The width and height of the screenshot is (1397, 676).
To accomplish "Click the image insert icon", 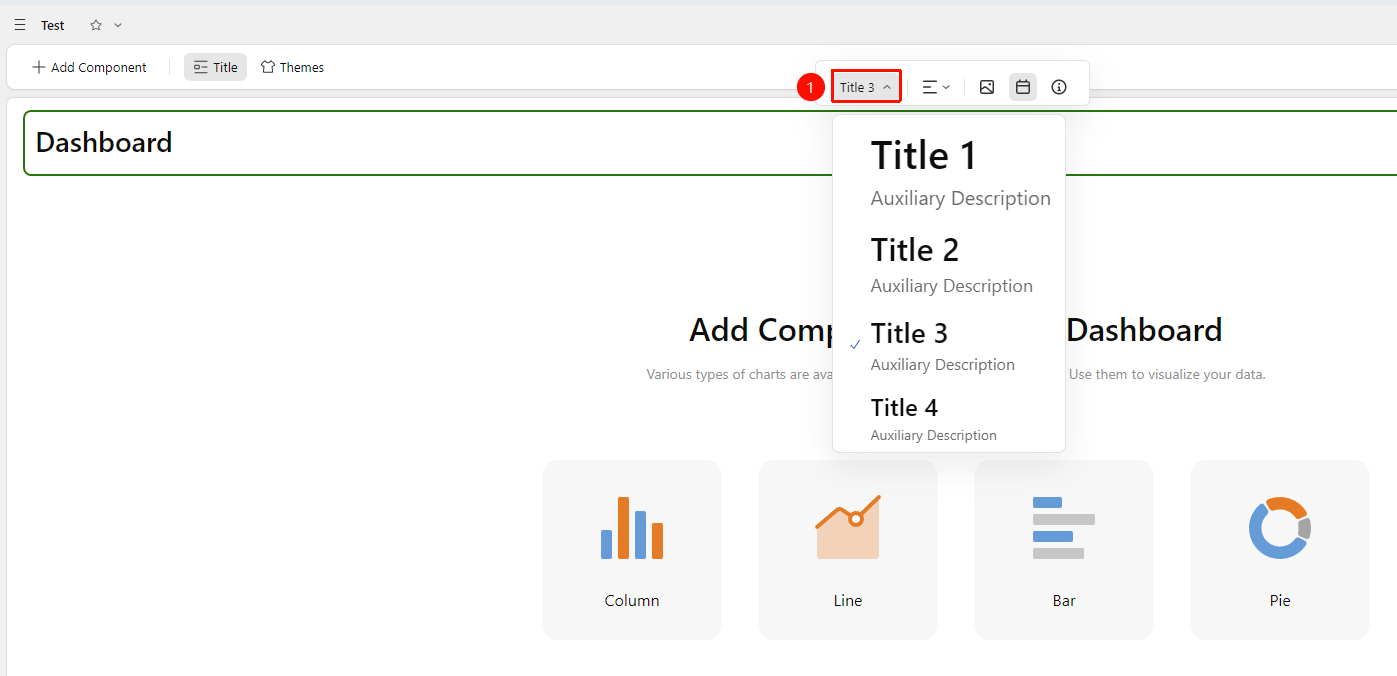I will 987,87.
